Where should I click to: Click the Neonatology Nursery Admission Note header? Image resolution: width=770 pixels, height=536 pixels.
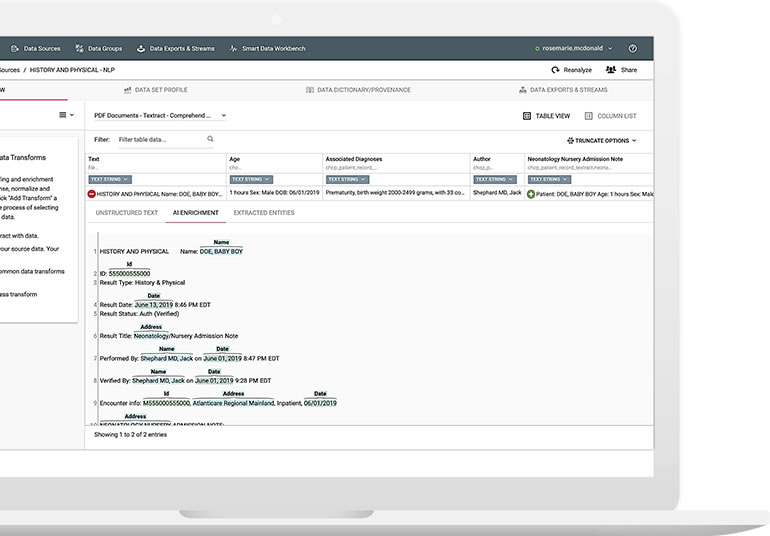pos(589,163)
